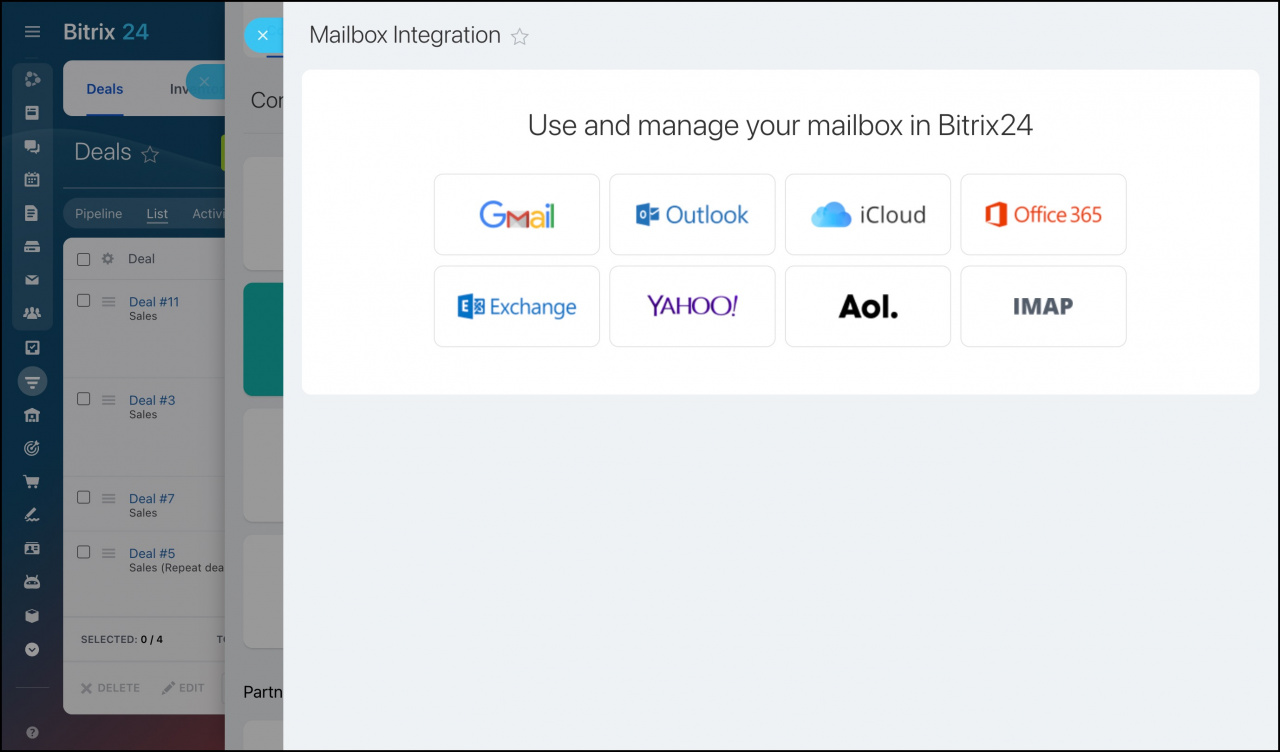Open the Deal #3 link
1280x752 pixels.
pos(152,400)
